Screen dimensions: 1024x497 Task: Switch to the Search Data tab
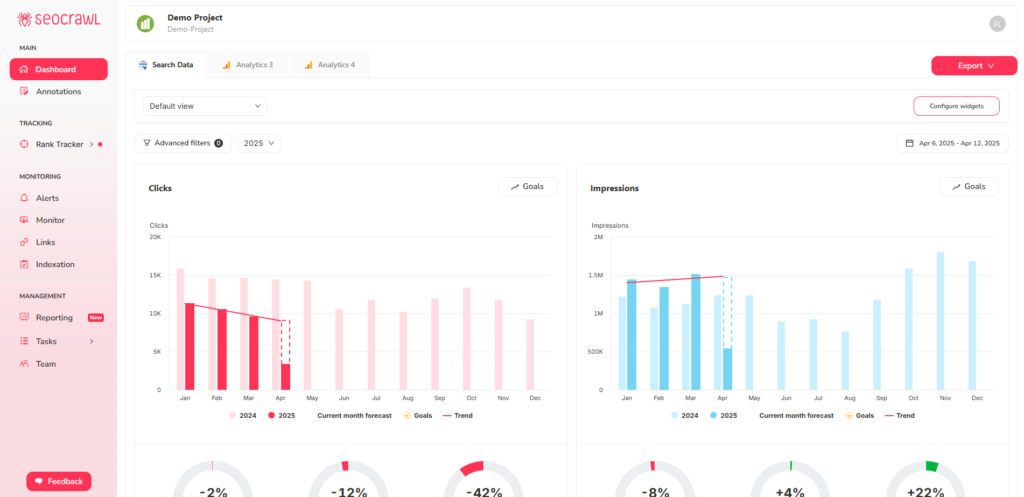(x=166, y=65)
